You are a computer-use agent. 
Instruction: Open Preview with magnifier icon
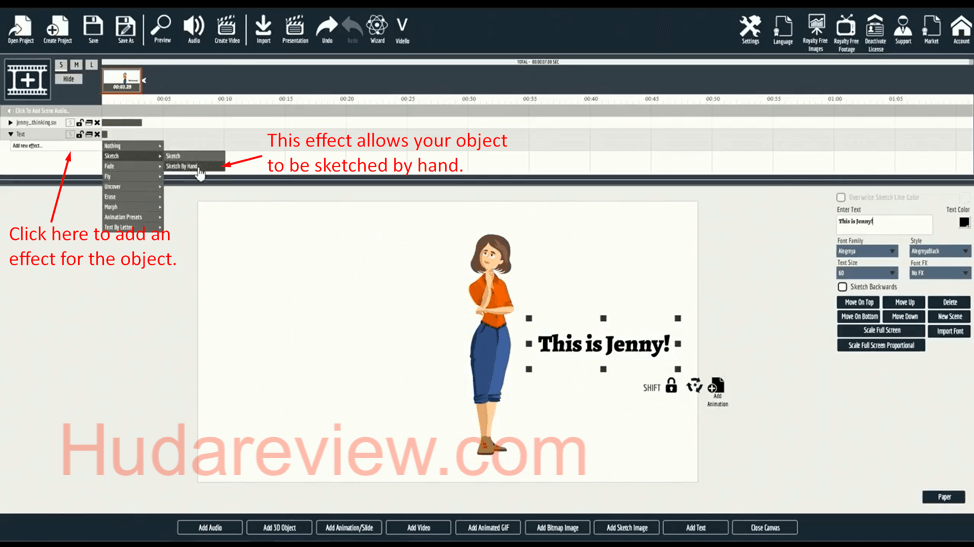(x=162, y=29)
